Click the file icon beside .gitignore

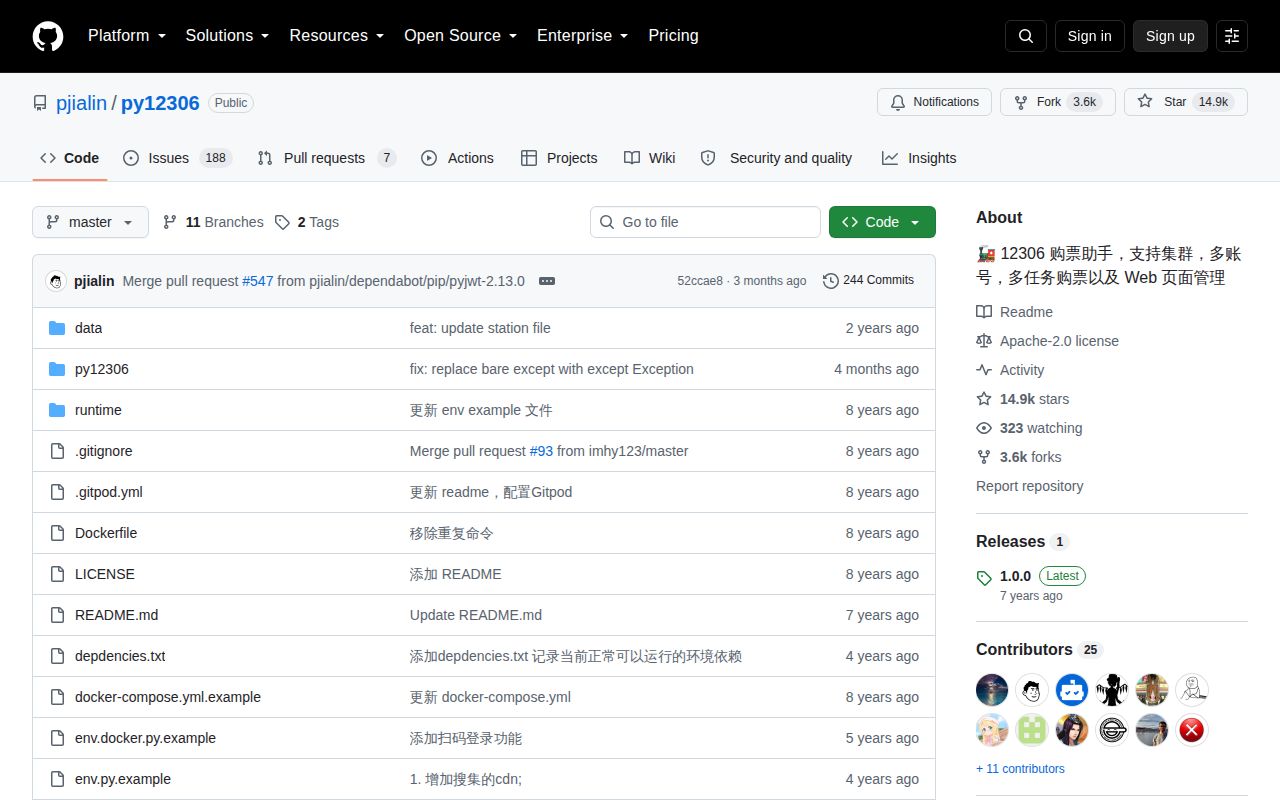click(57, 451)
